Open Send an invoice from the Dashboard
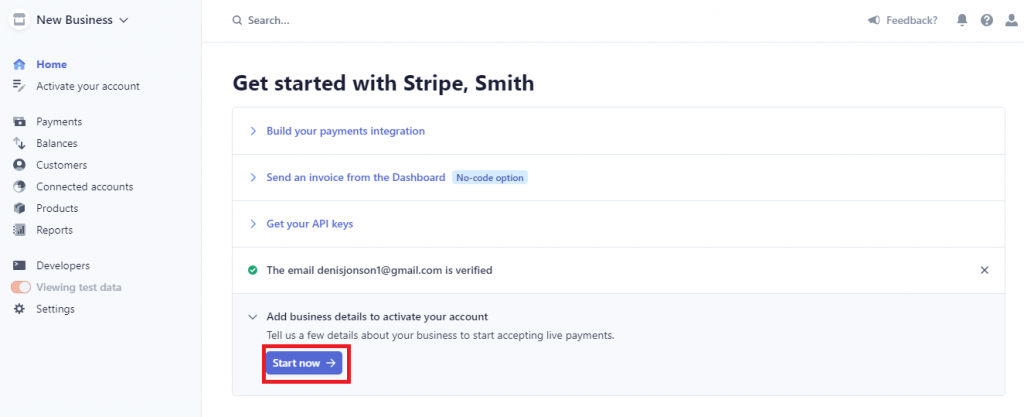This screenshot has width=1024, height=417. [x=356, y=178]
